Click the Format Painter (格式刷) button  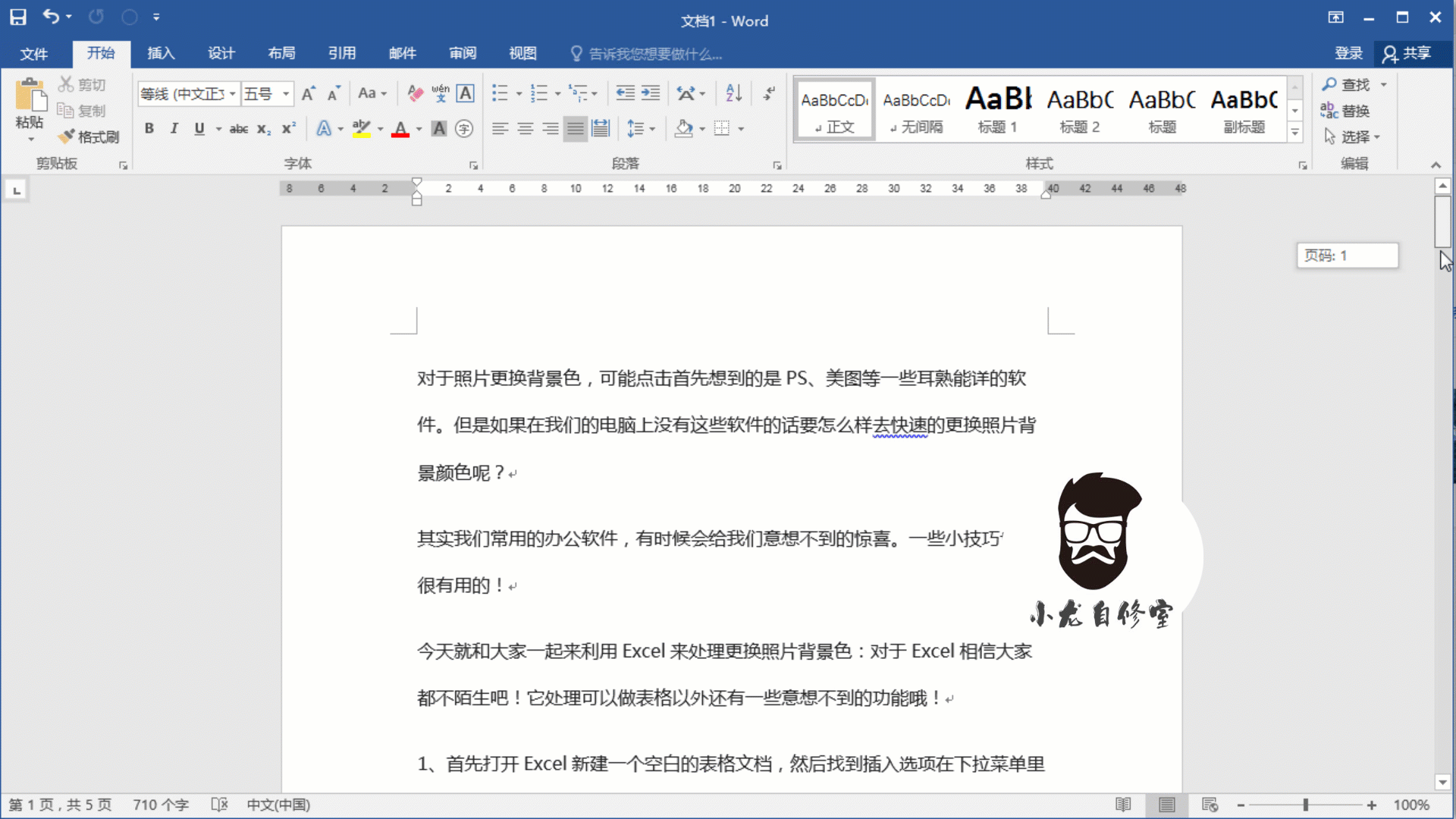[89, 136]
